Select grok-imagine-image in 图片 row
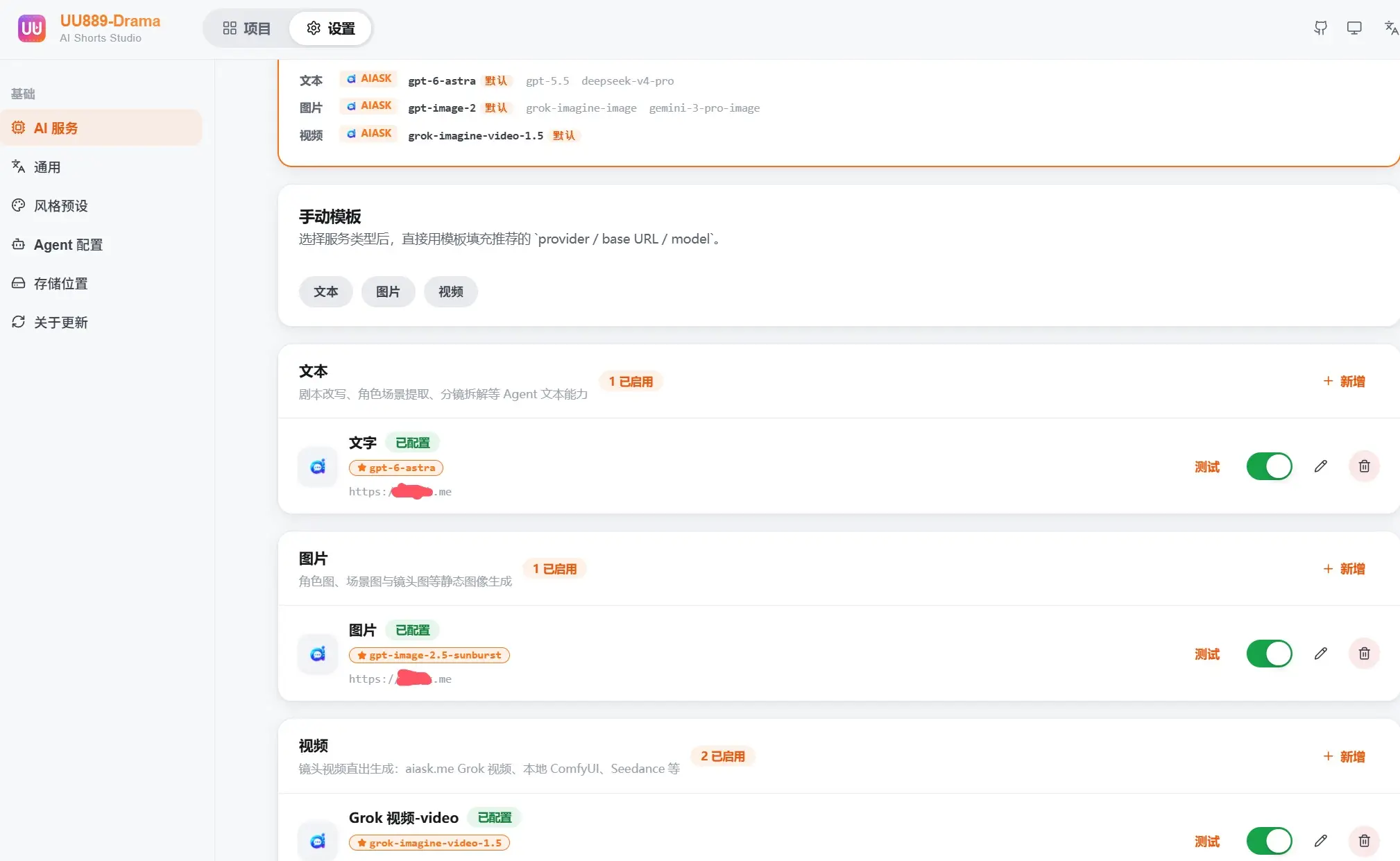 581,108
